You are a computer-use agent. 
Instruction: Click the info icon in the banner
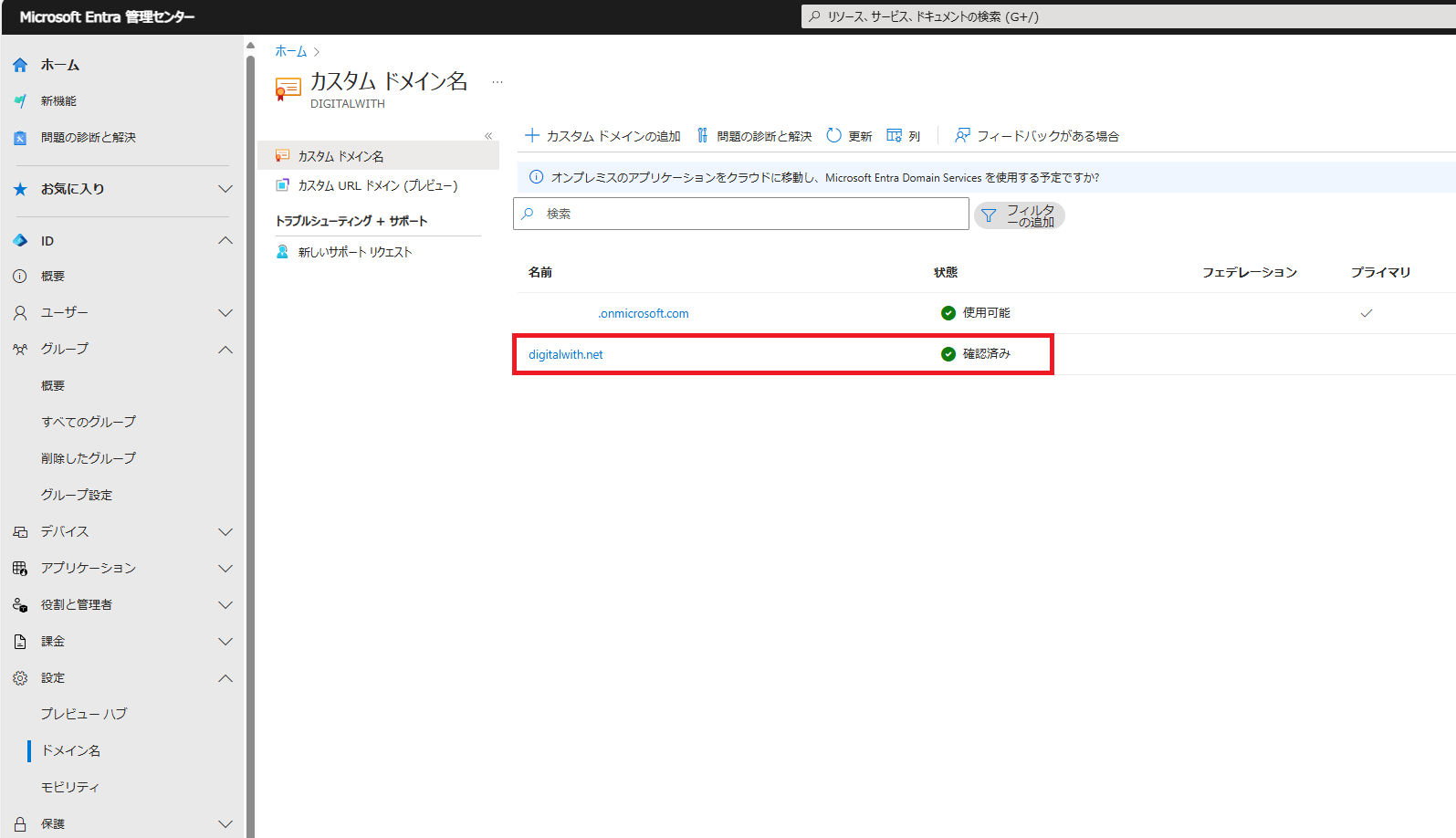[537, 177]
